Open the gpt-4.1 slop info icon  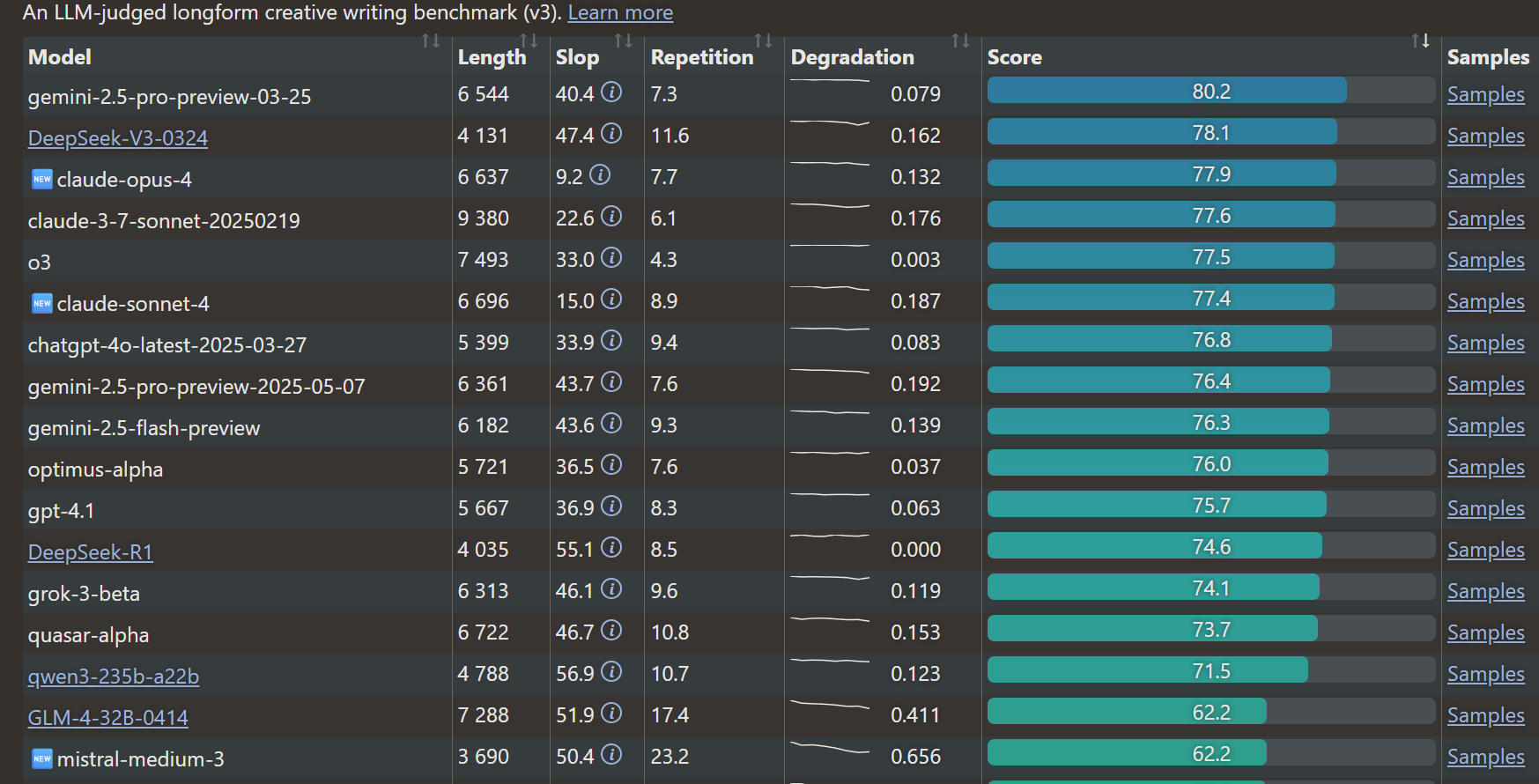[611, 506]
